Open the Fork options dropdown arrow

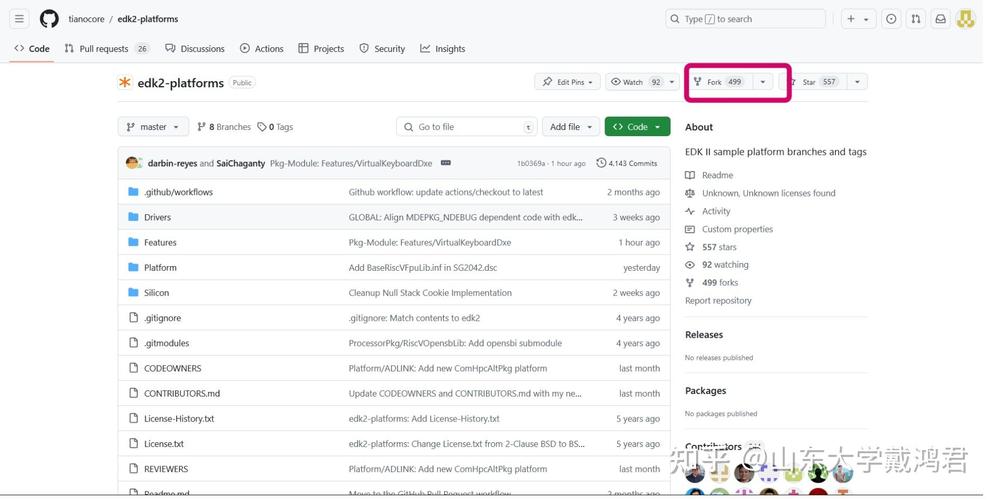764,82
